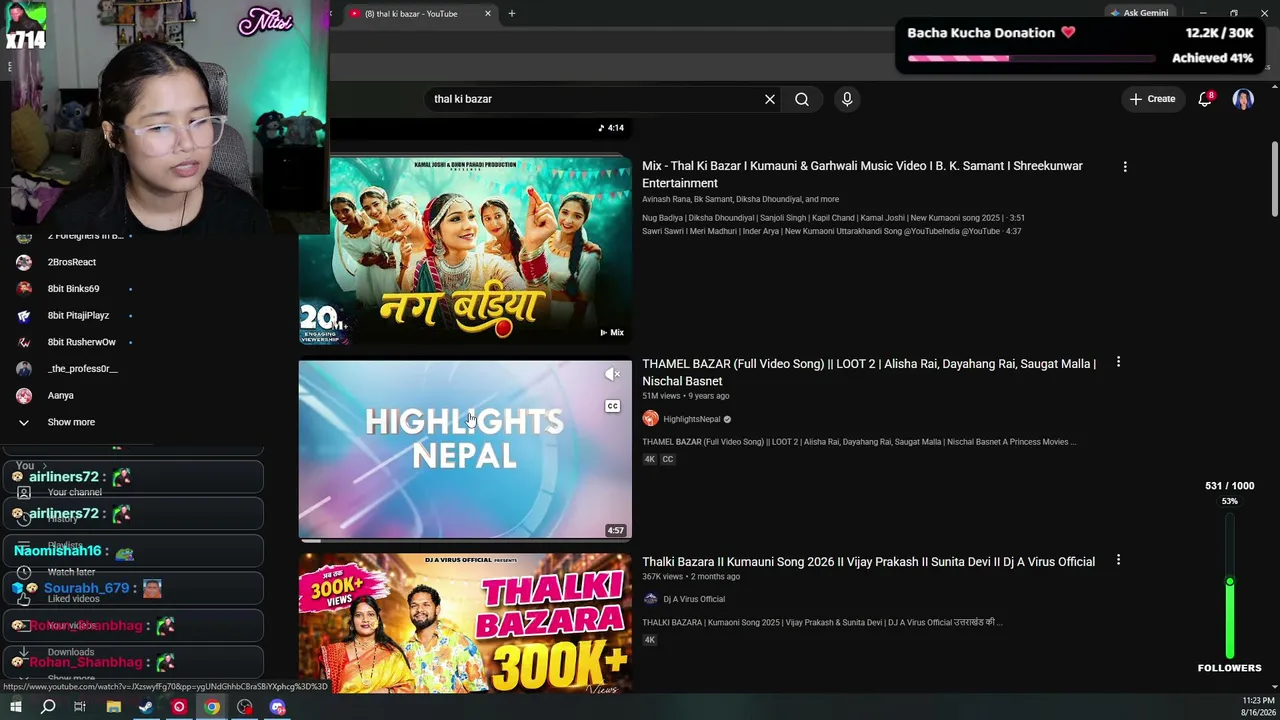The width and height of the screenshot is (1280, 720).
Task: Open File Explorer from taskbar
Action: [x=113, y=707]
